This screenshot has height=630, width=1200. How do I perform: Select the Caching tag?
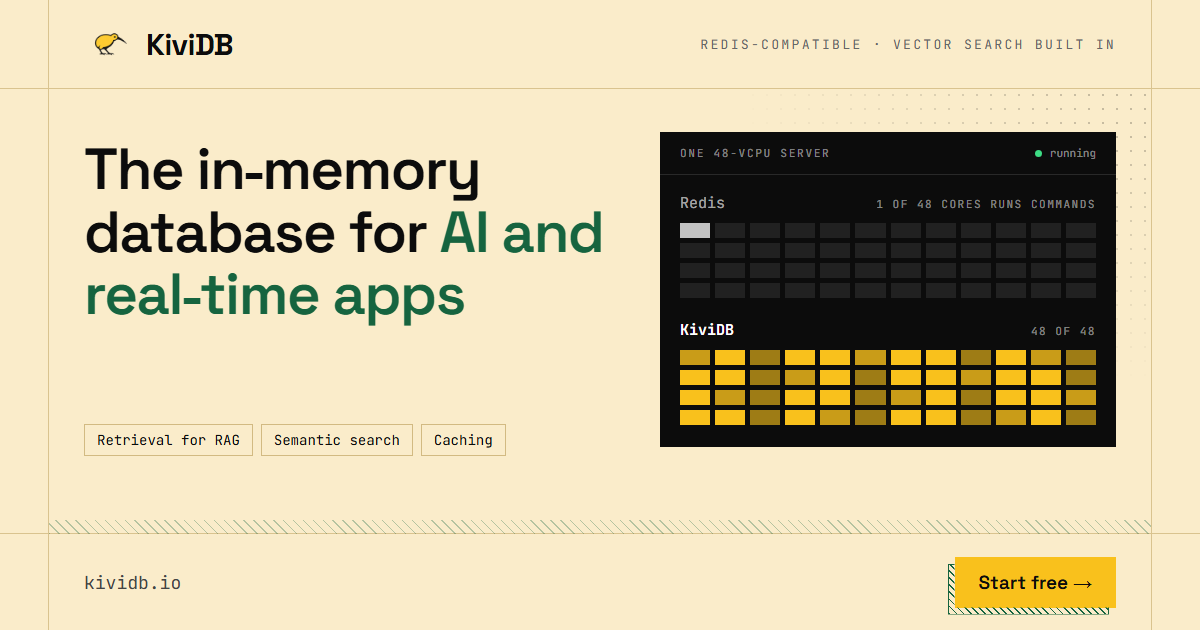[463, 440]
